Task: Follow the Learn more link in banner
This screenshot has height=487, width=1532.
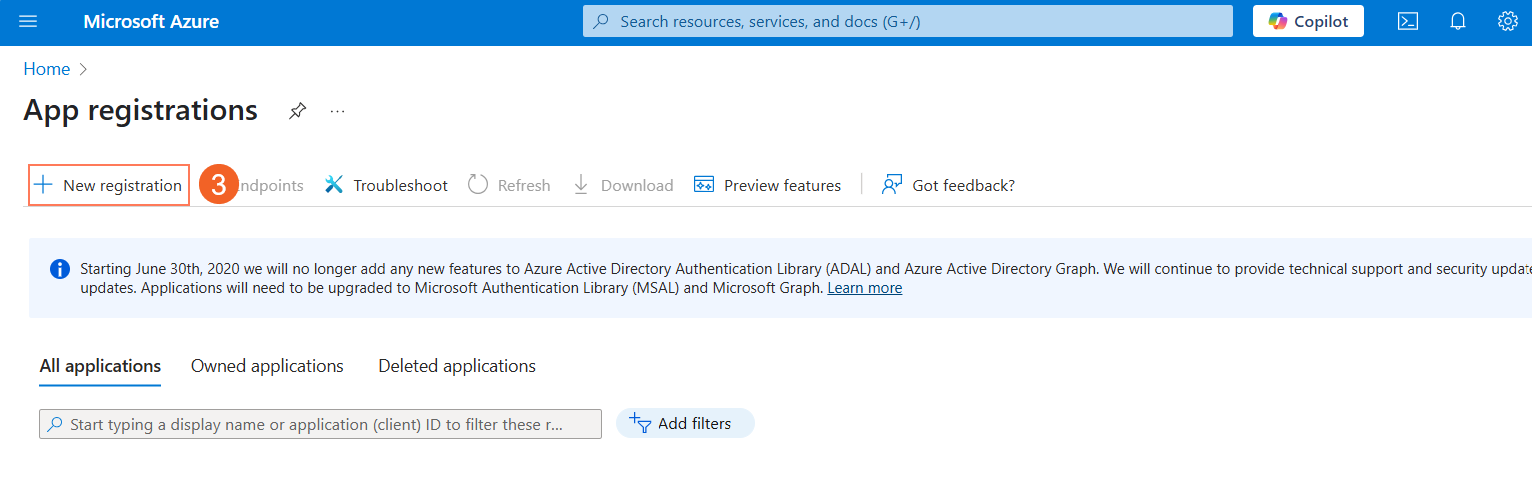Action: point(864,288)
